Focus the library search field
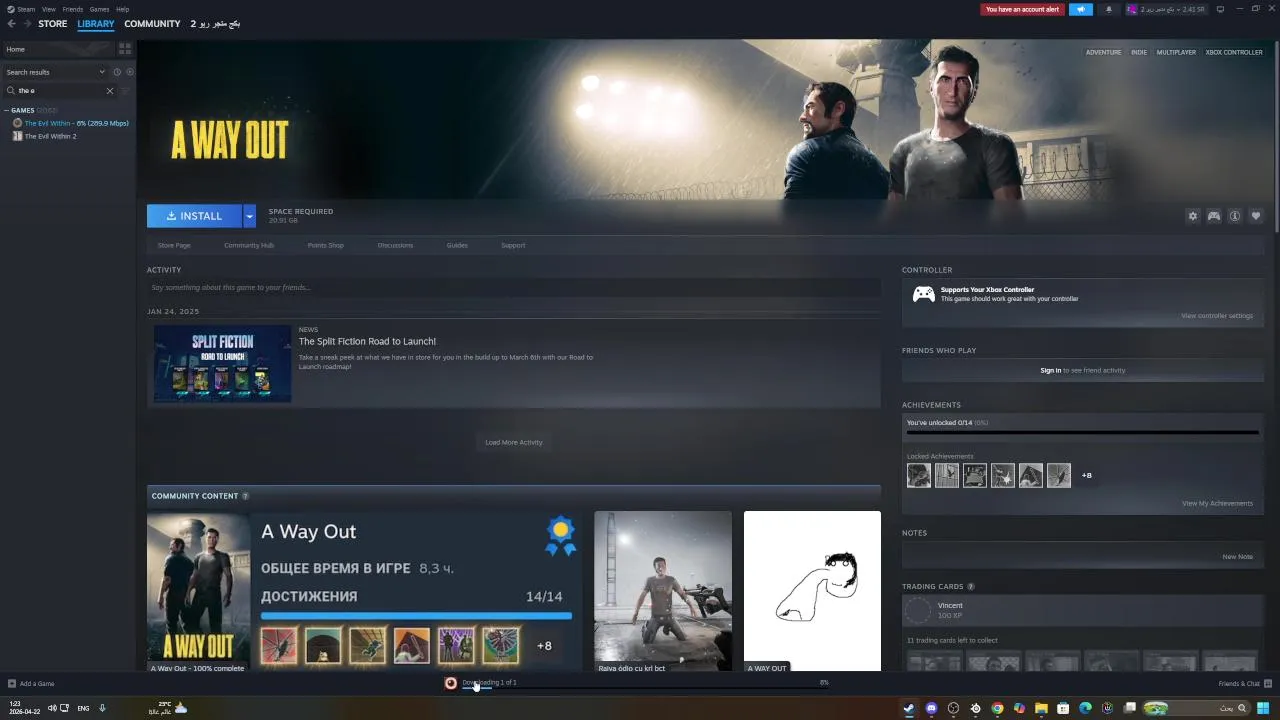Screen dimensions: 1280x720 point(58,90)
